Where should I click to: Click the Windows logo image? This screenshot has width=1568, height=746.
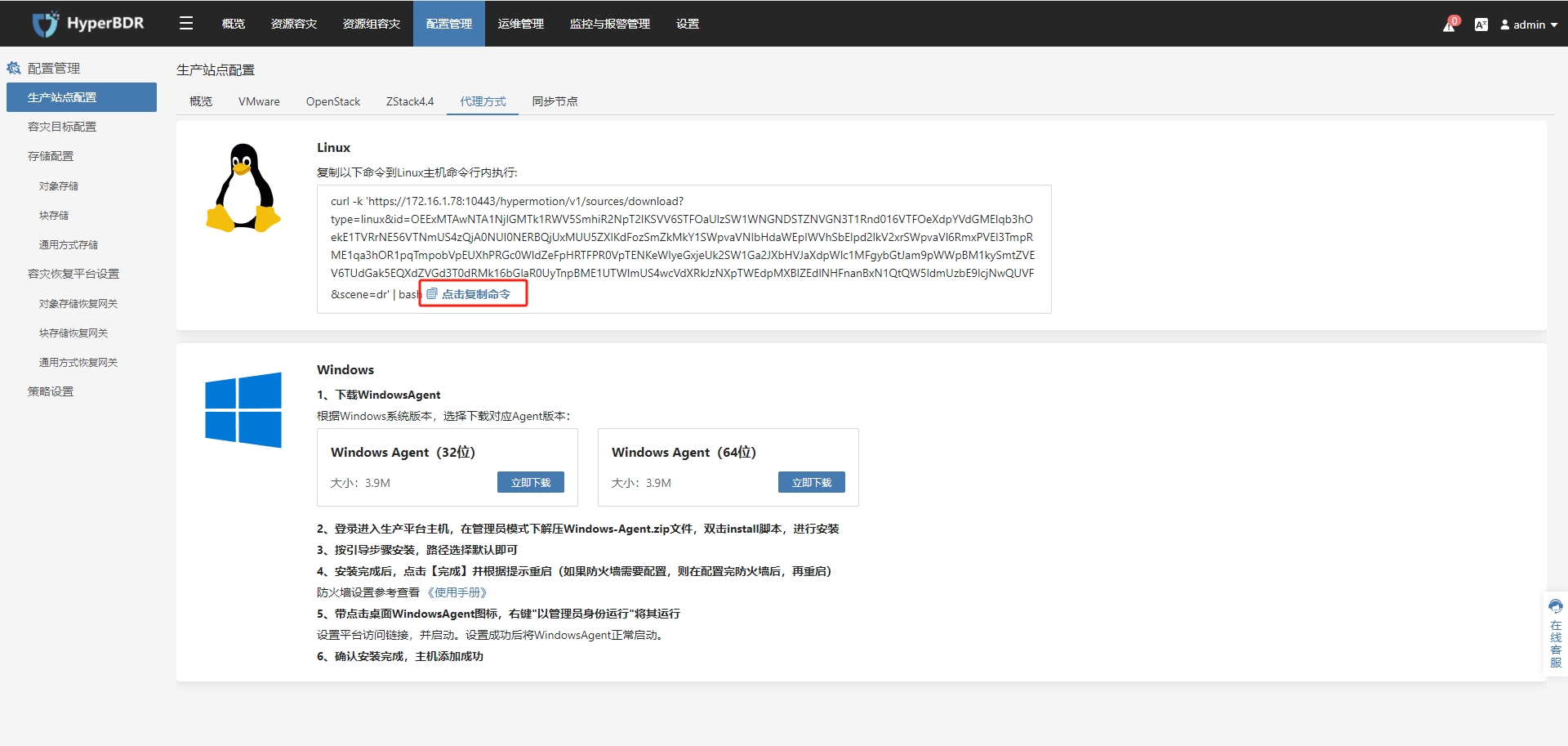243,410
